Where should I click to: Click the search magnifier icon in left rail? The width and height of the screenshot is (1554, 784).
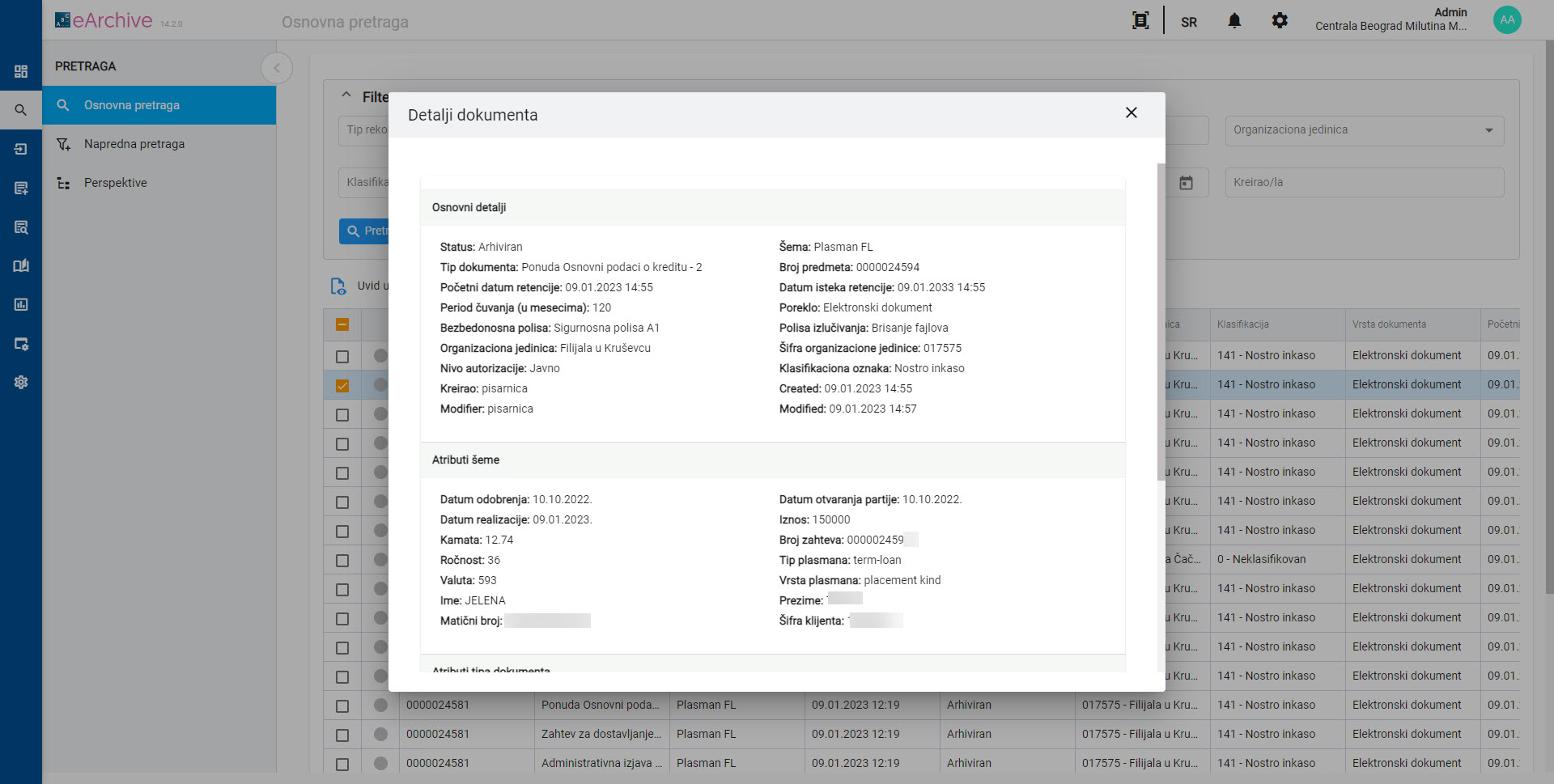pos(21,110)
